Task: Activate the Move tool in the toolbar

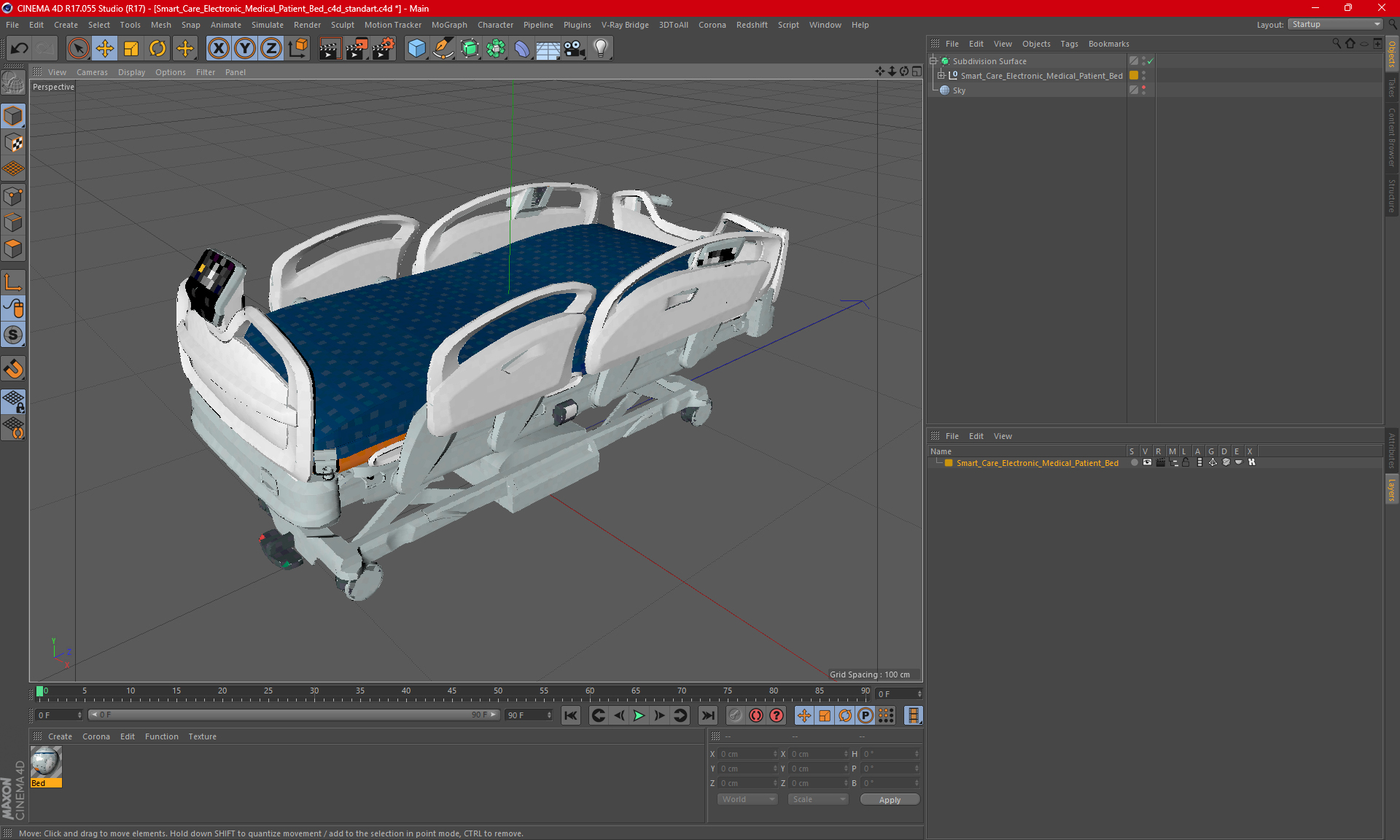Action: (x=105, y=48)
